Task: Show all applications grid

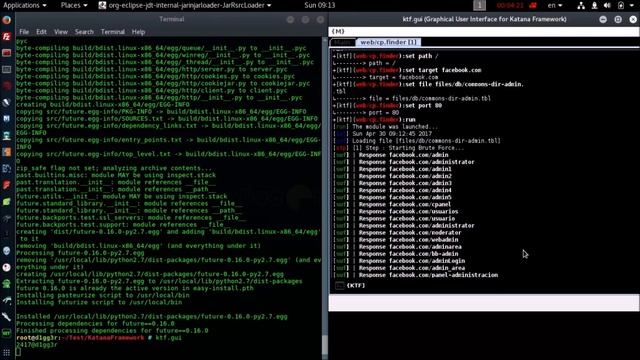Action: click(x=7, y=352)
